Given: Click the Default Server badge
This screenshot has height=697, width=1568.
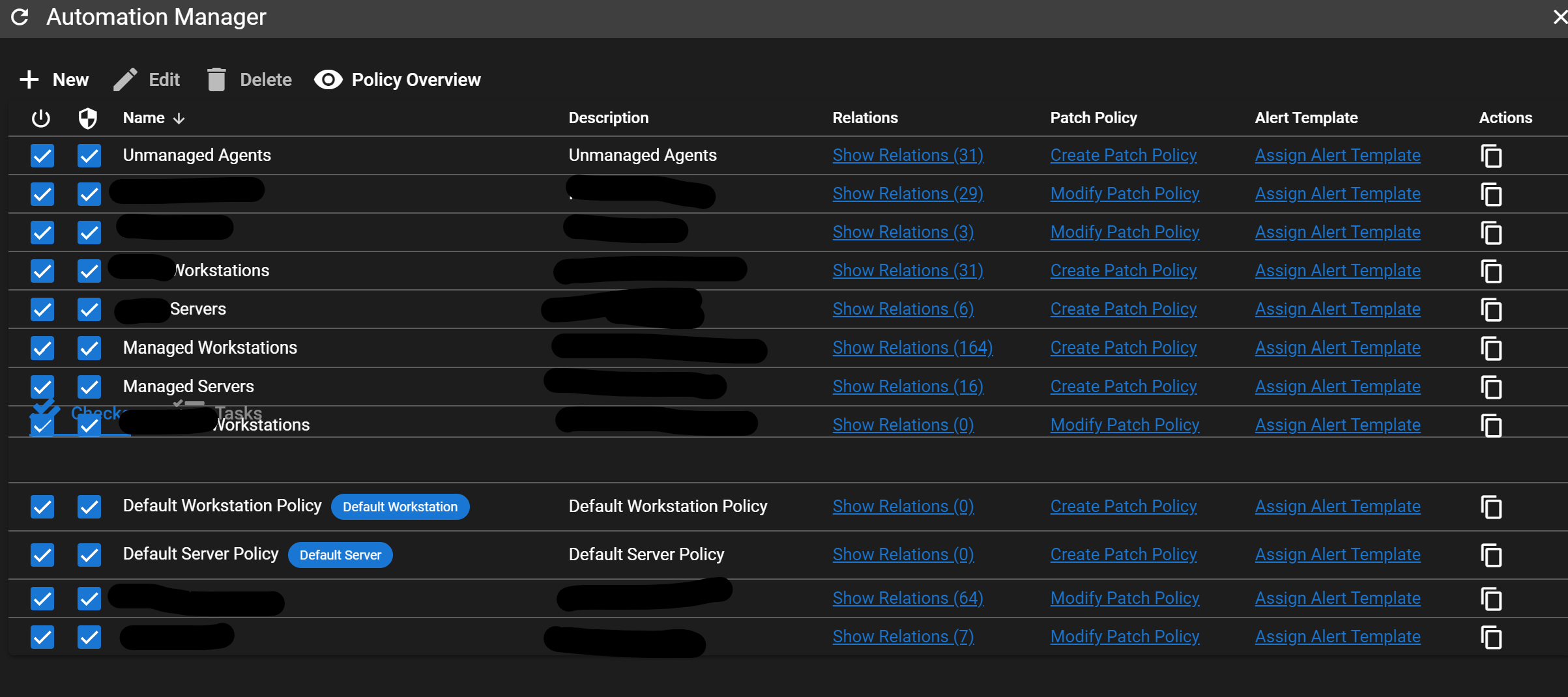Looking at the screenshot, I should tap(340, 555).
